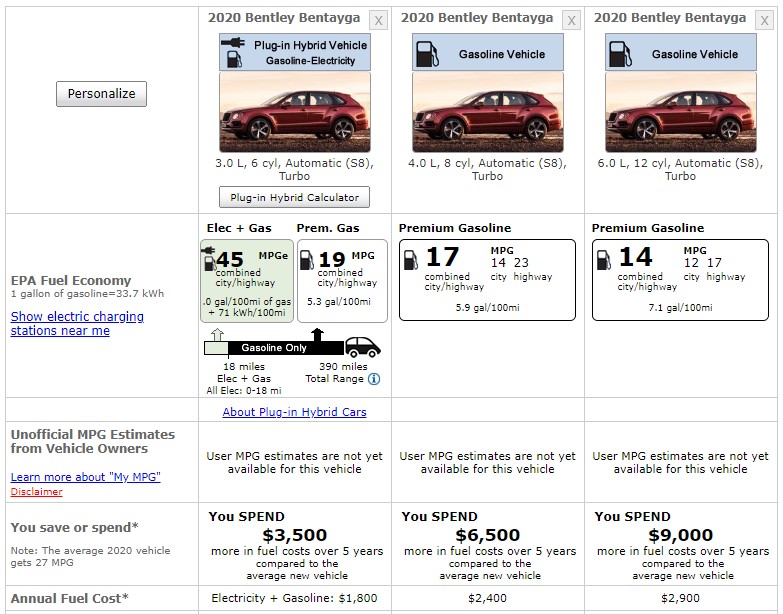Click the $2,400 annual fuel cost

[x=487, y=598]
